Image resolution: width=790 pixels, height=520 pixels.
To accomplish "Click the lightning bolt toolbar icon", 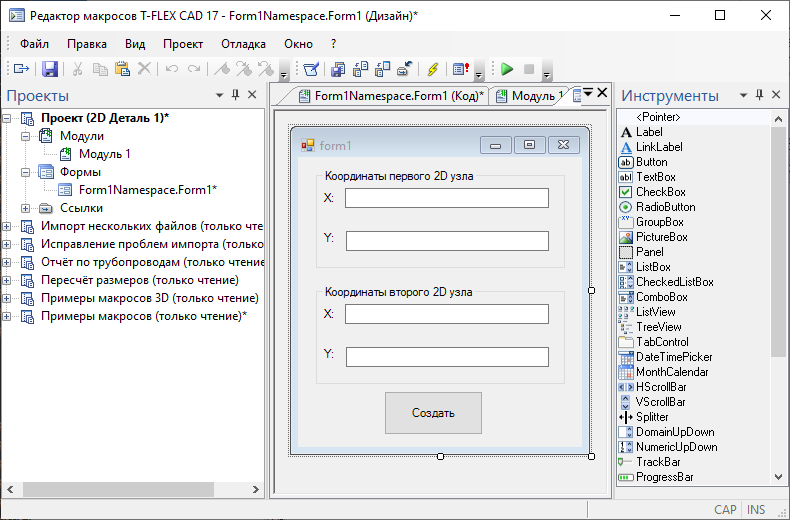I will pos(432,69).
